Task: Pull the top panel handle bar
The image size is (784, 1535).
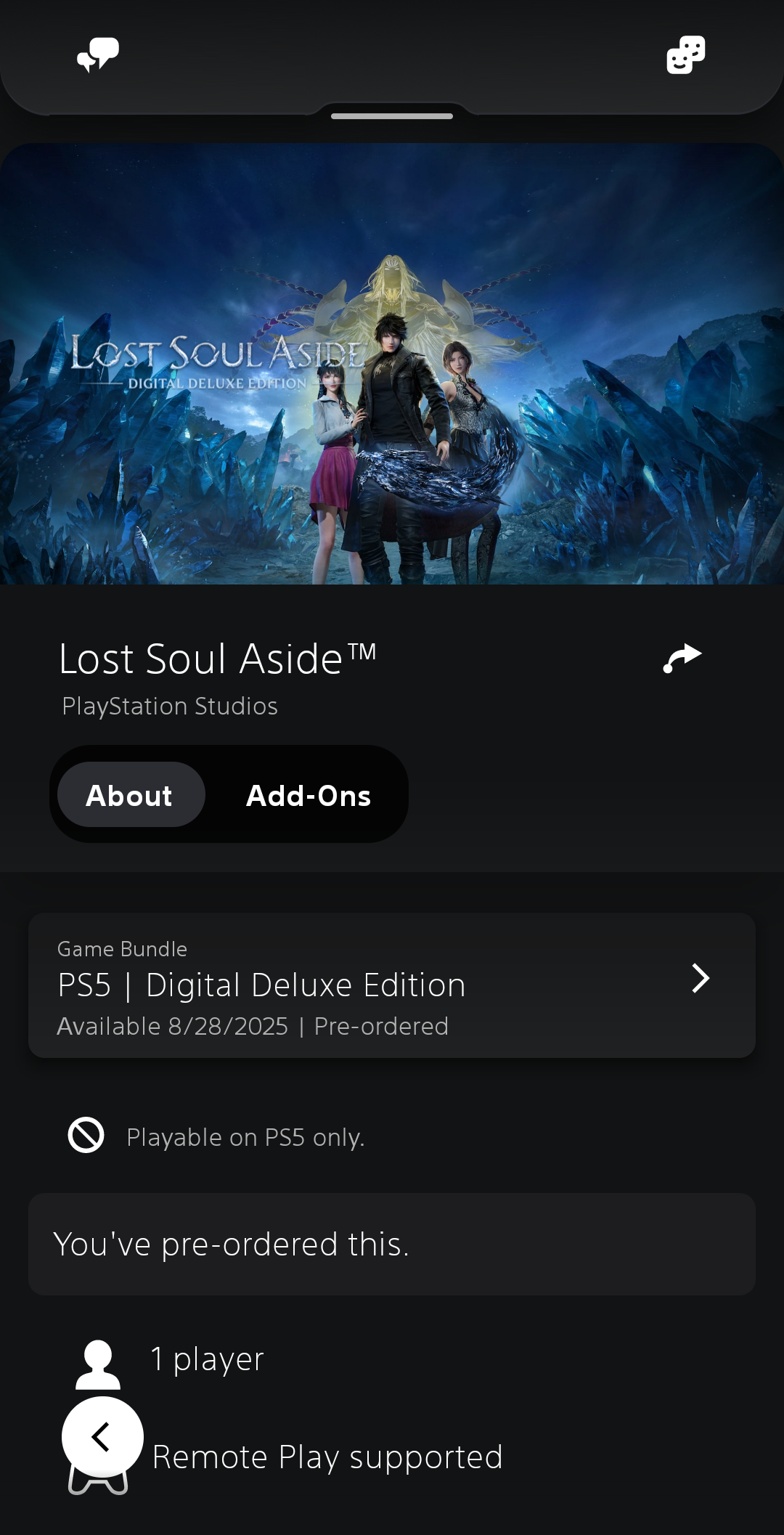Action: coord(392,116)
